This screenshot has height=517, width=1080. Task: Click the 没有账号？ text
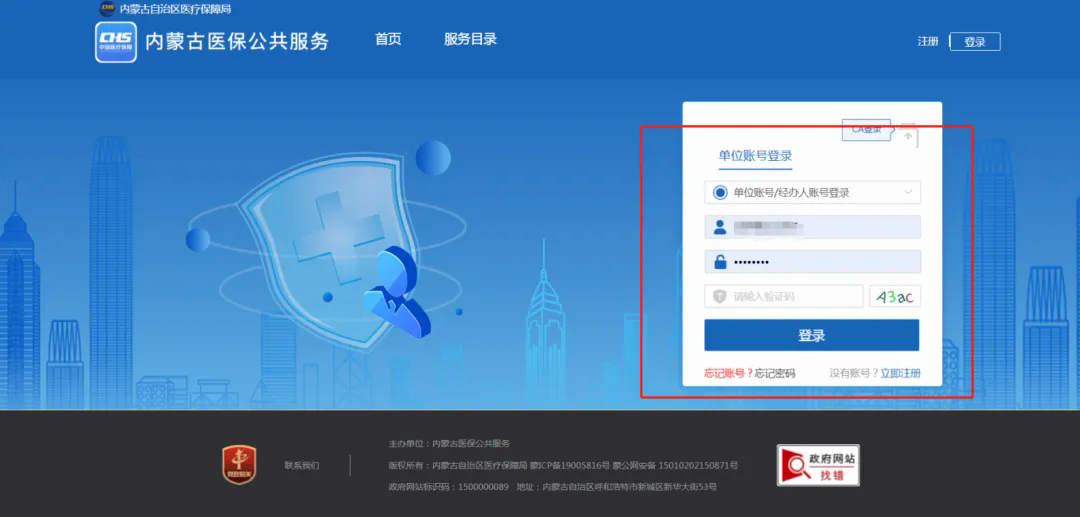[x=854, y=374]
